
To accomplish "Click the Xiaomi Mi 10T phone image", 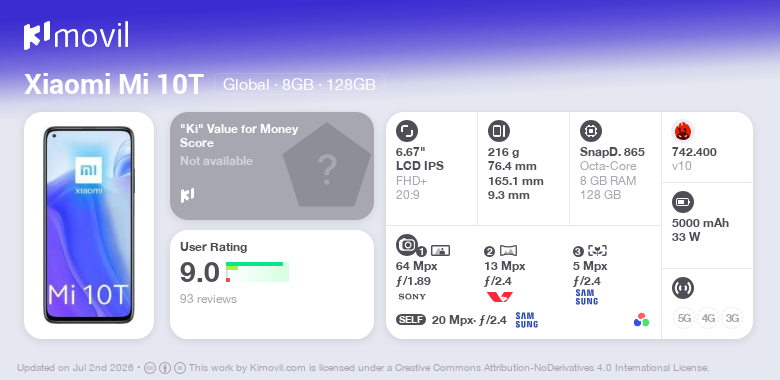I will coord(89,225).
